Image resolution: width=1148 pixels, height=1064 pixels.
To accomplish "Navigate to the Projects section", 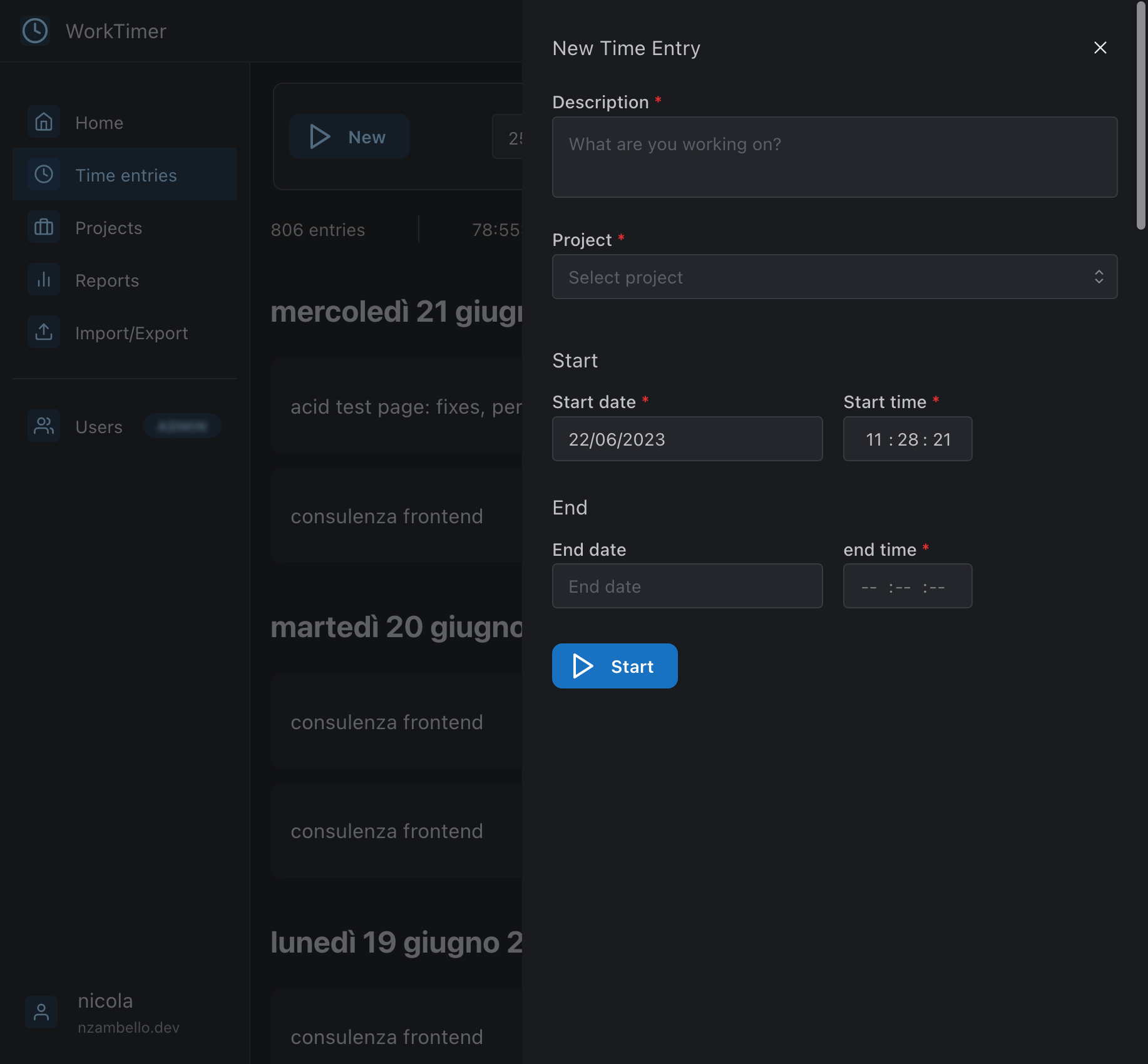I will pos(108,227).
